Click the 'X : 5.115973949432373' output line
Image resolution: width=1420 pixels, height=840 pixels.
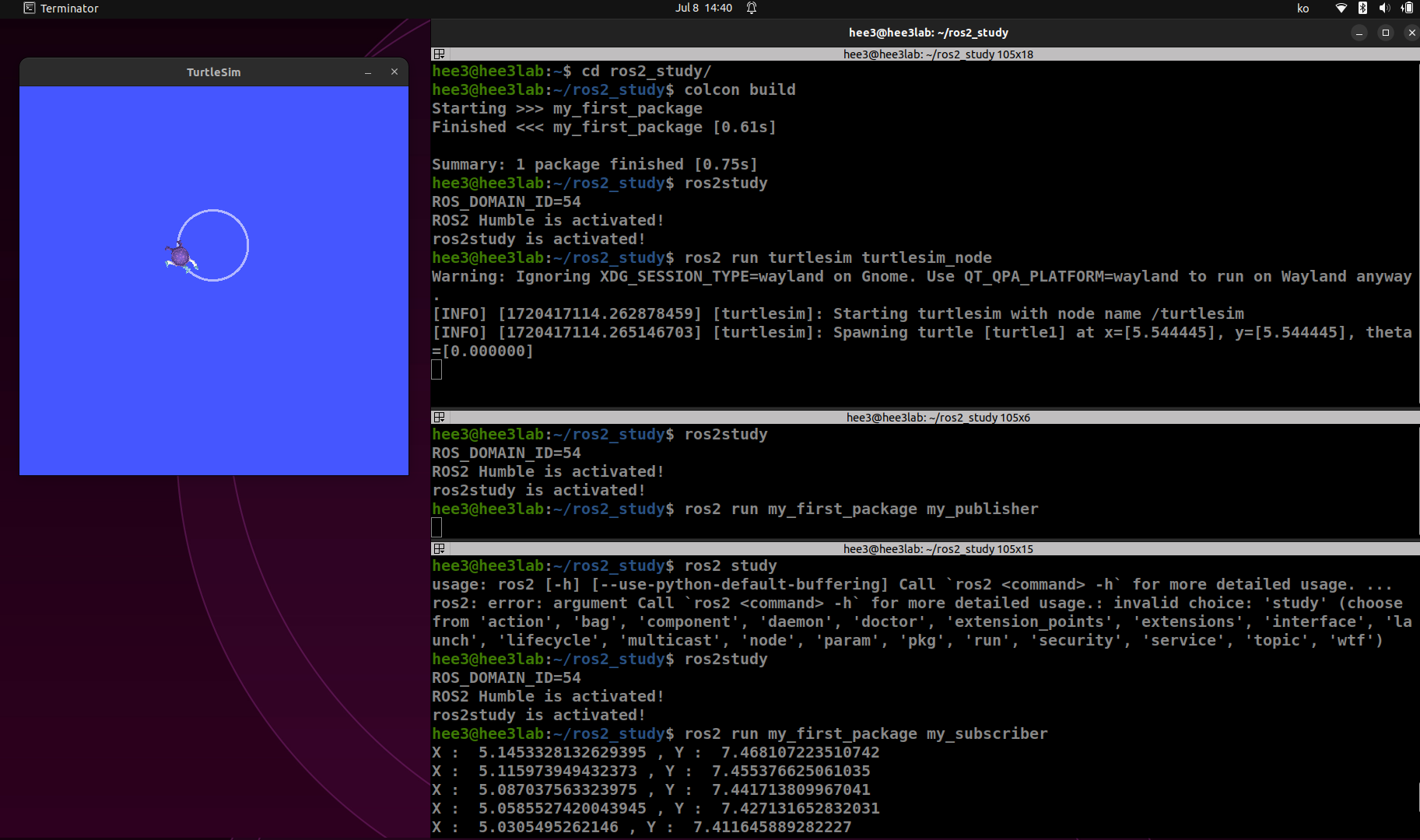tap(651, 772)
